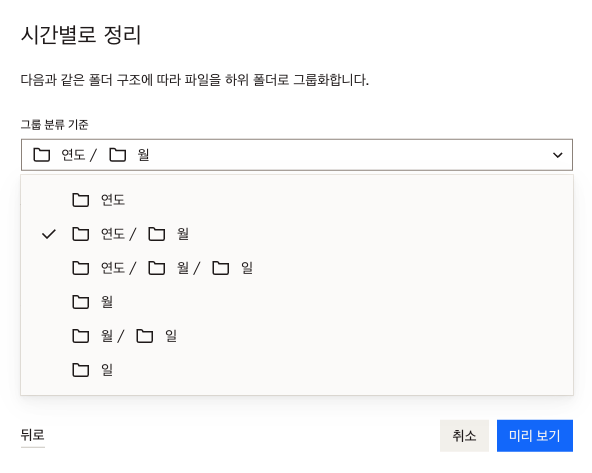Click the checkmark next to 연도 / 월
592x473 pixels.
49,234
